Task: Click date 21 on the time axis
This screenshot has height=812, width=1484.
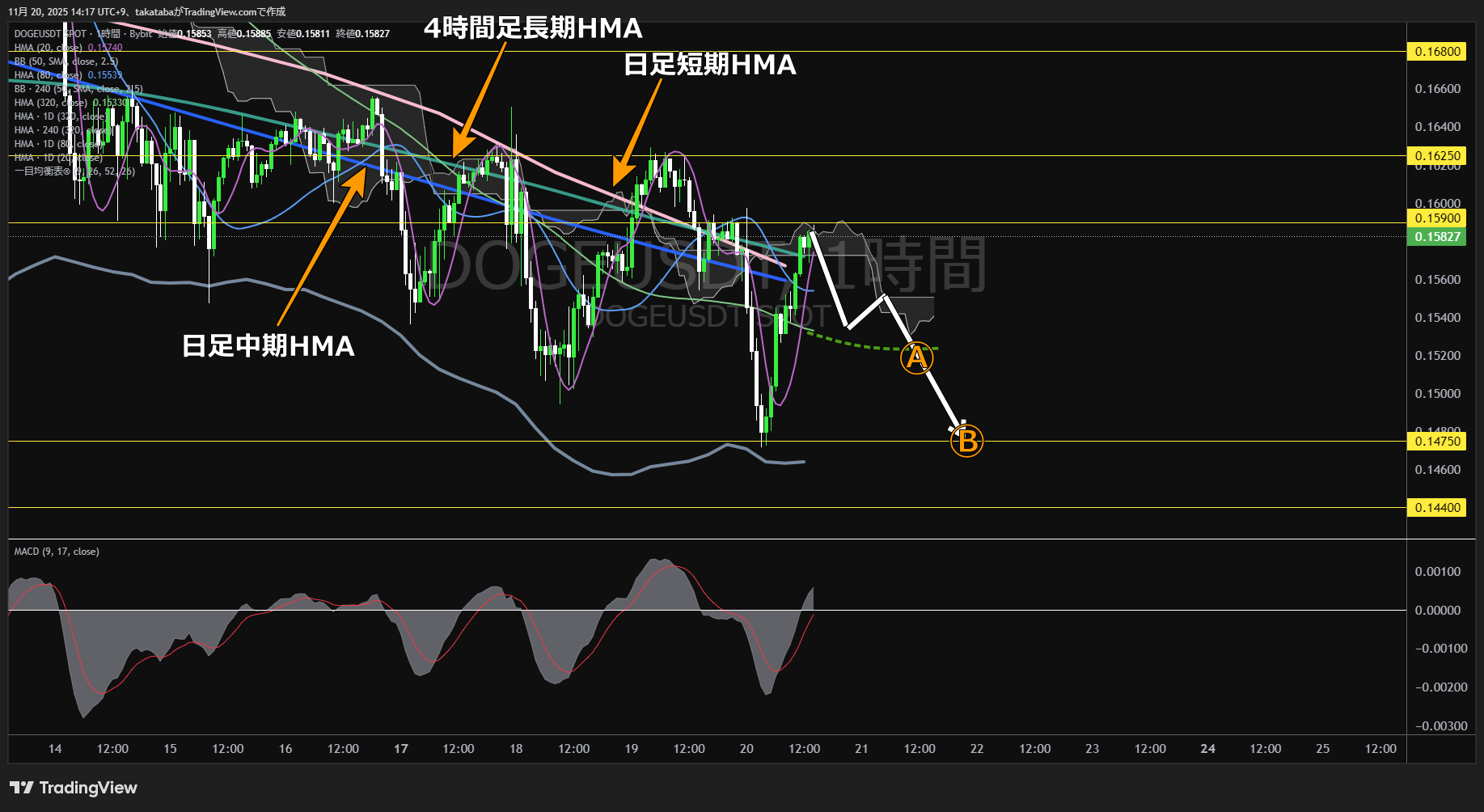Action: pos(862,749)
